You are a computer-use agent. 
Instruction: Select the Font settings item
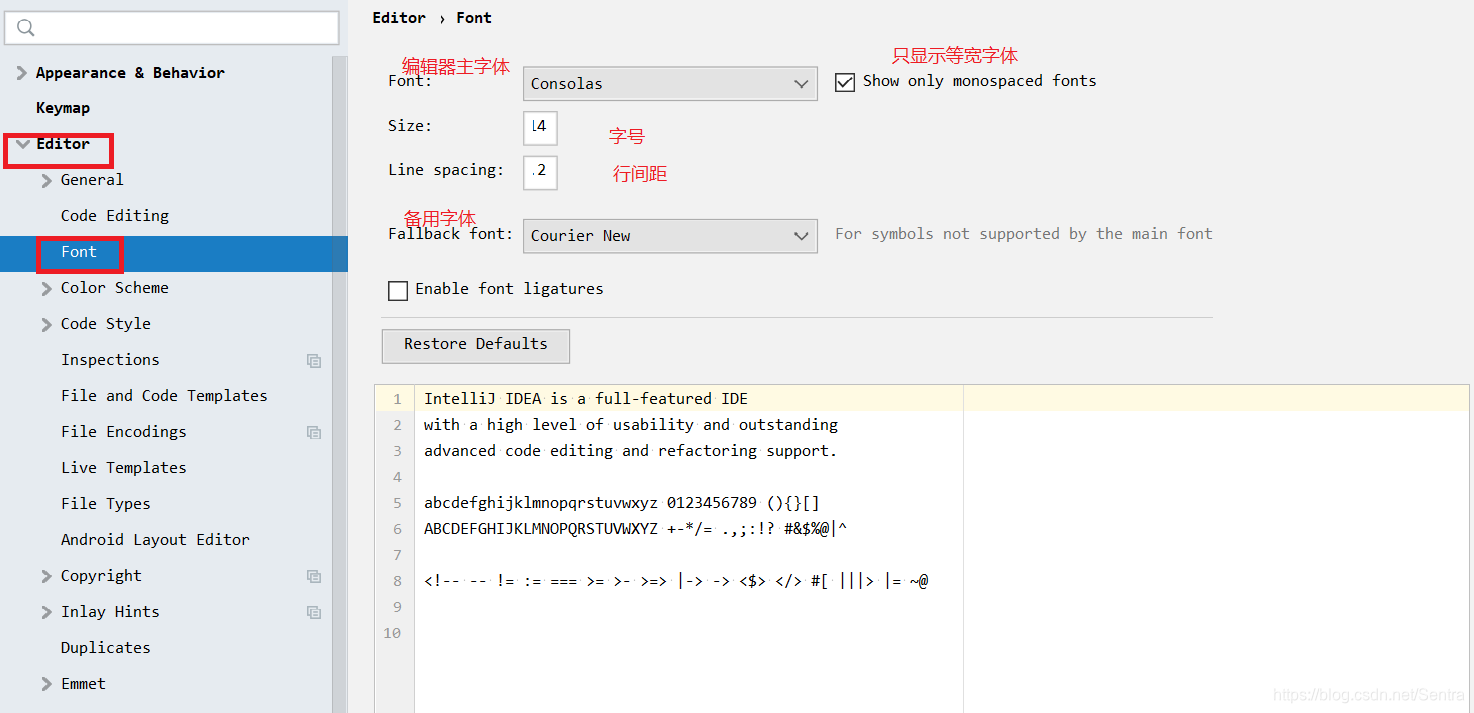(79, 252)
